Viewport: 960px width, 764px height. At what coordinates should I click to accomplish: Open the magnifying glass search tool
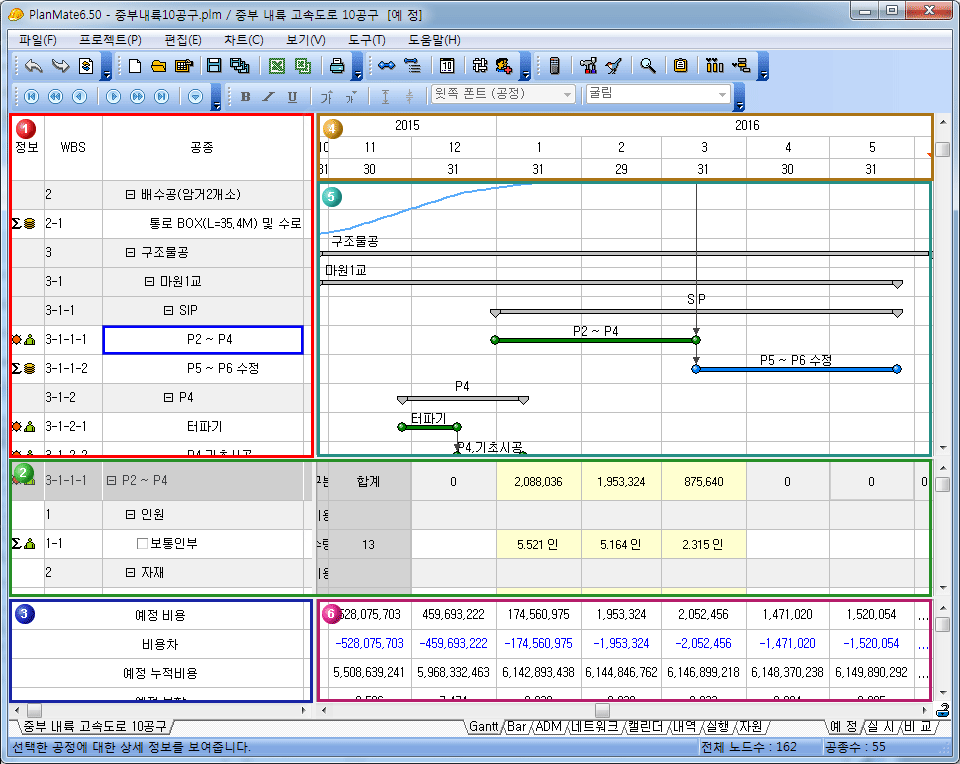(x=648, y=66)
